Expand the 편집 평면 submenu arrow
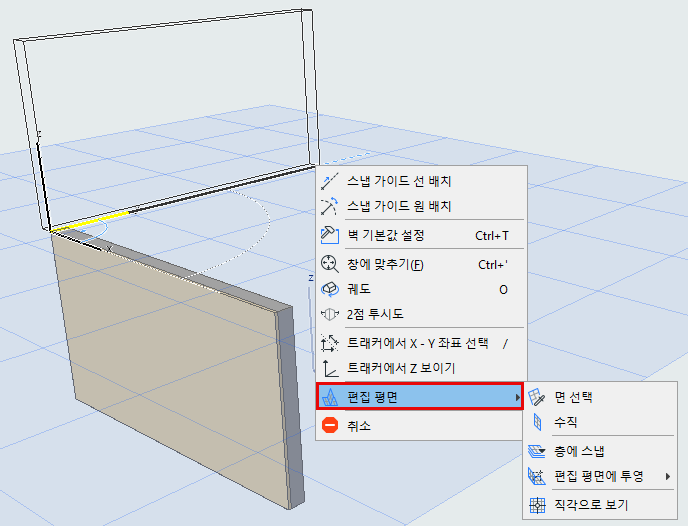Image resolution: width=688 pixels, height=526 pixels. [518, 397]
